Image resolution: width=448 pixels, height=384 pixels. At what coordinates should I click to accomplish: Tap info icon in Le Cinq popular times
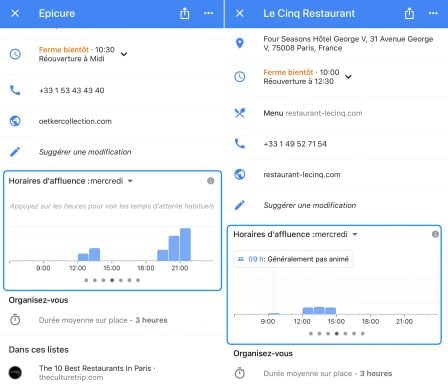(x=435, y=234)
